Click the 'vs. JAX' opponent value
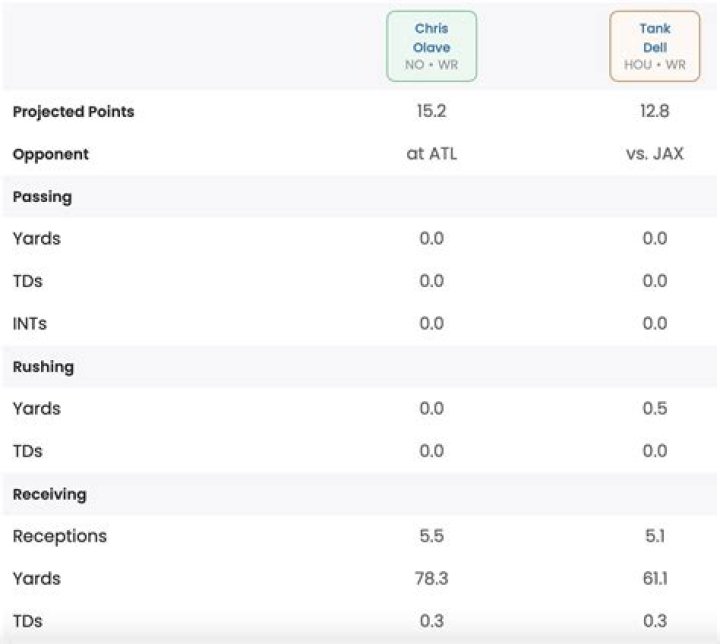This screenshot has width=720, height=644. [655, 153]
